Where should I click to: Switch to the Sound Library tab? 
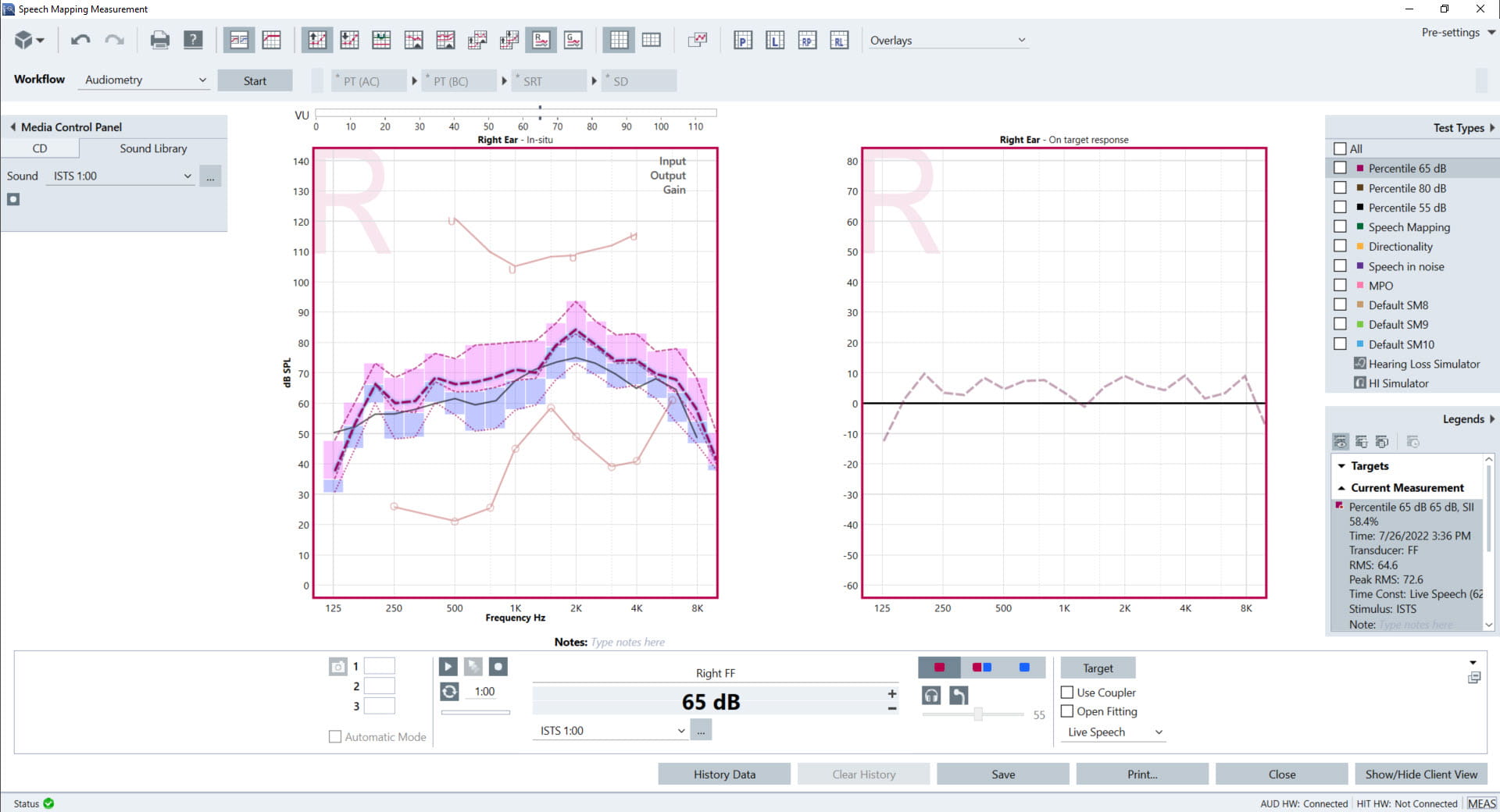pyautogui.click(x=154, y=148)
